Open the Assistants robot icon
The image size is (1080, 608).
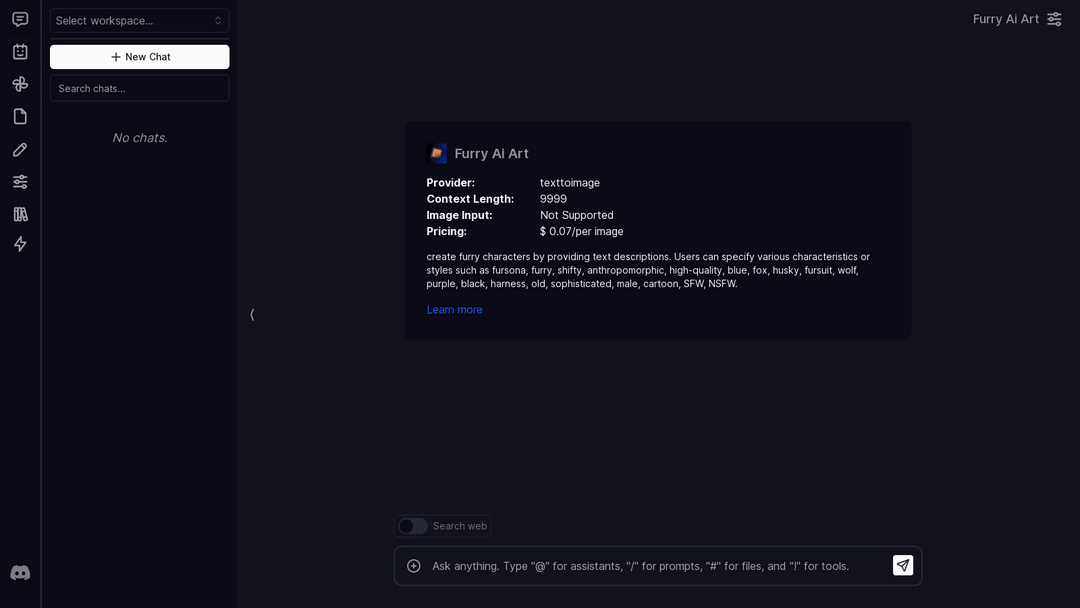20,52
